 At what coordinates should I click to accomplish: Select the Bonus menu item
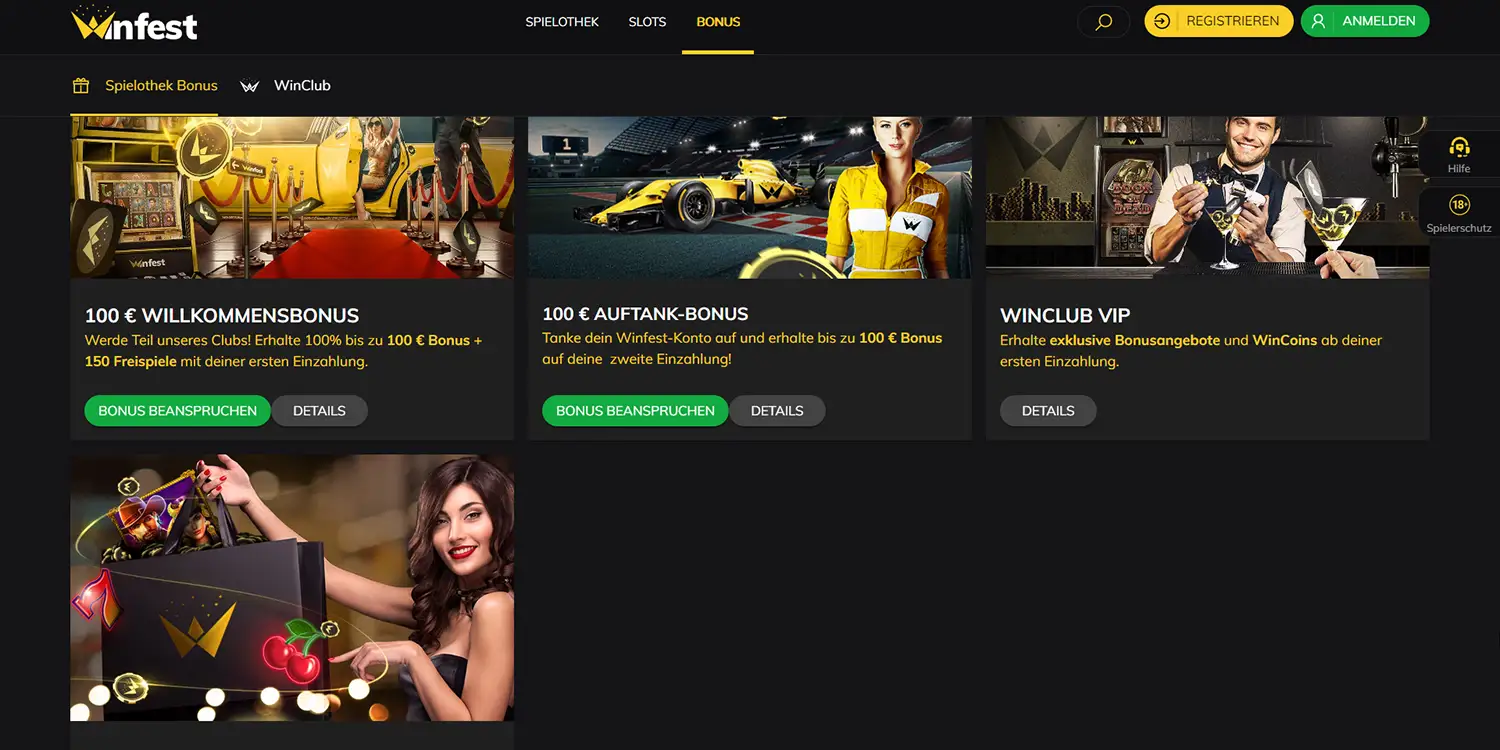[718, 22]
